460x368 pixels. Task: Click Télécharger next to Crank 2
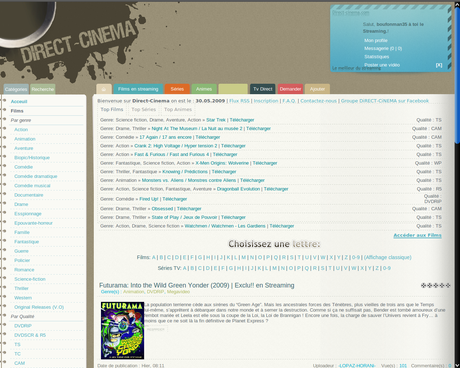click(233, 146)
